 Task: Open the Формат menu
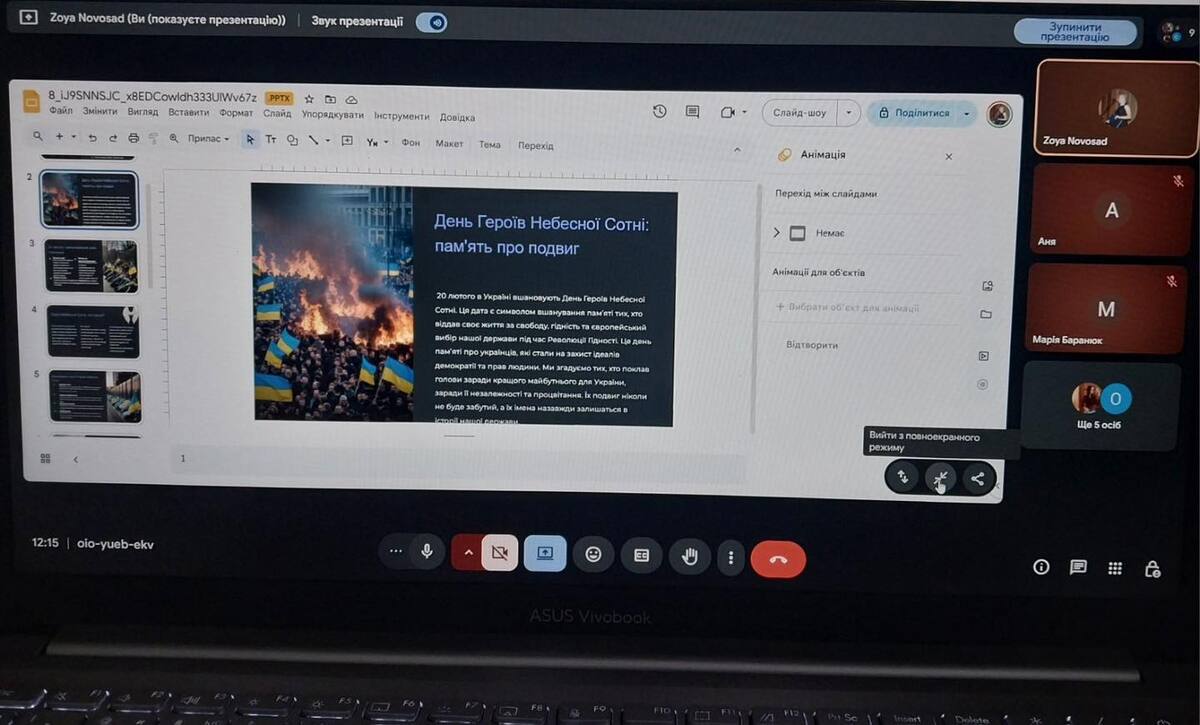tap(236, 114)
